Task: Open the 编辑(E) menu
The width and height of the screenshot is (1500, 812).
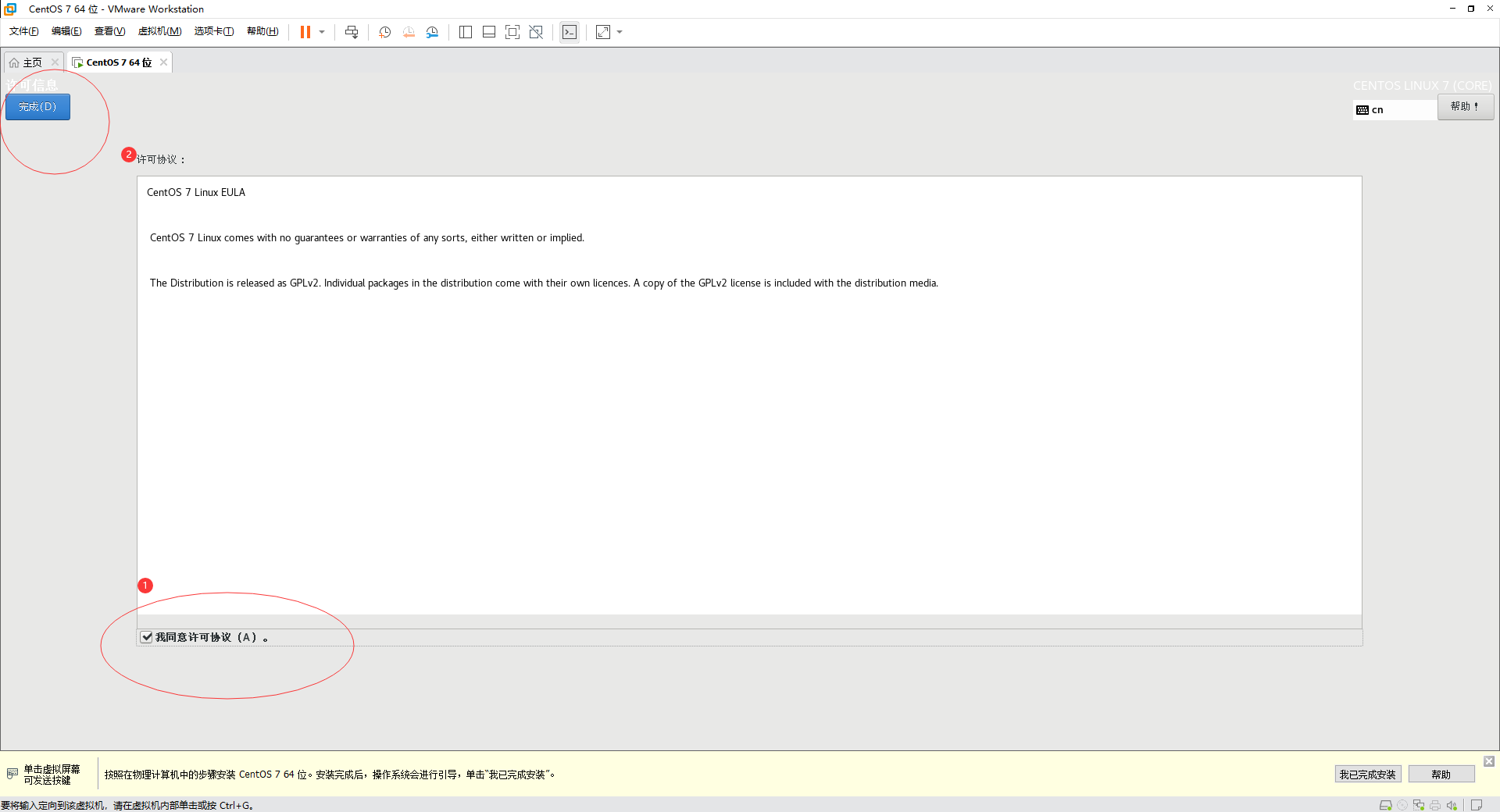Action: point(66,31)
